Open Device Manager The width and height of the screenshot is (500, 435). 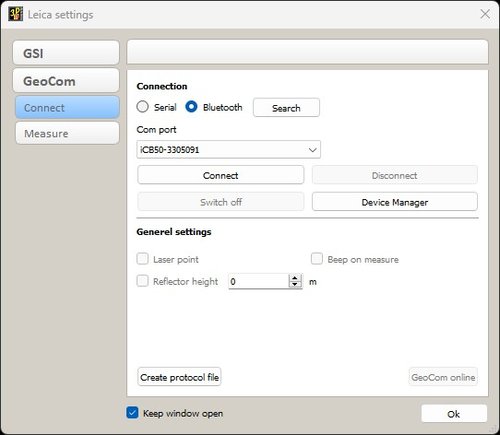coord(395,202)
